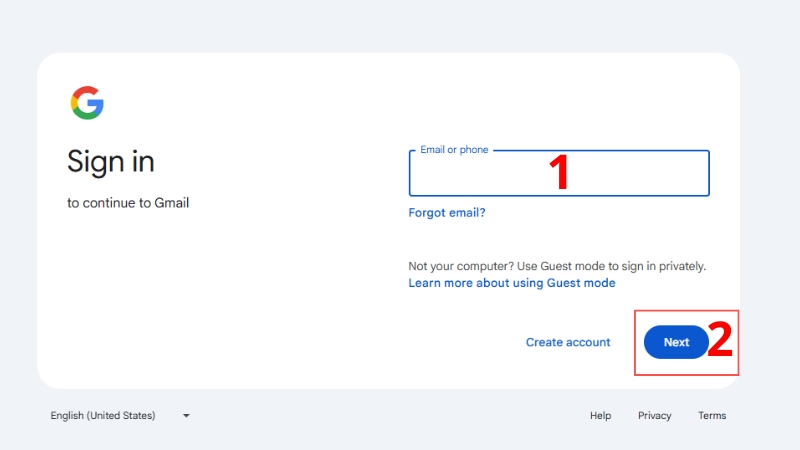Click the "to continue to Gmail" text
Screen dimensions: 800x450
[x=128, y=203]
